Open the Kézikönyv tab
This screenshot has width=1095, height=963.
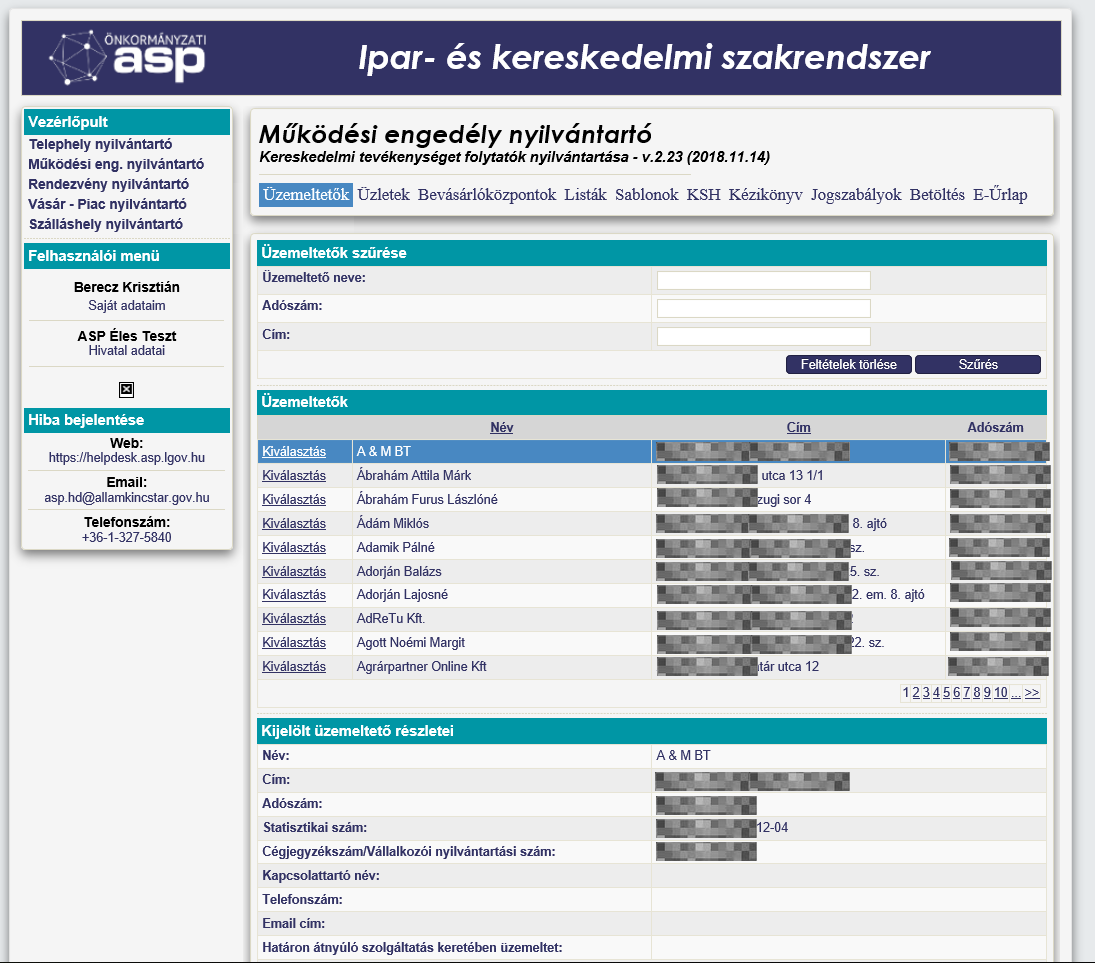(765, 195)
